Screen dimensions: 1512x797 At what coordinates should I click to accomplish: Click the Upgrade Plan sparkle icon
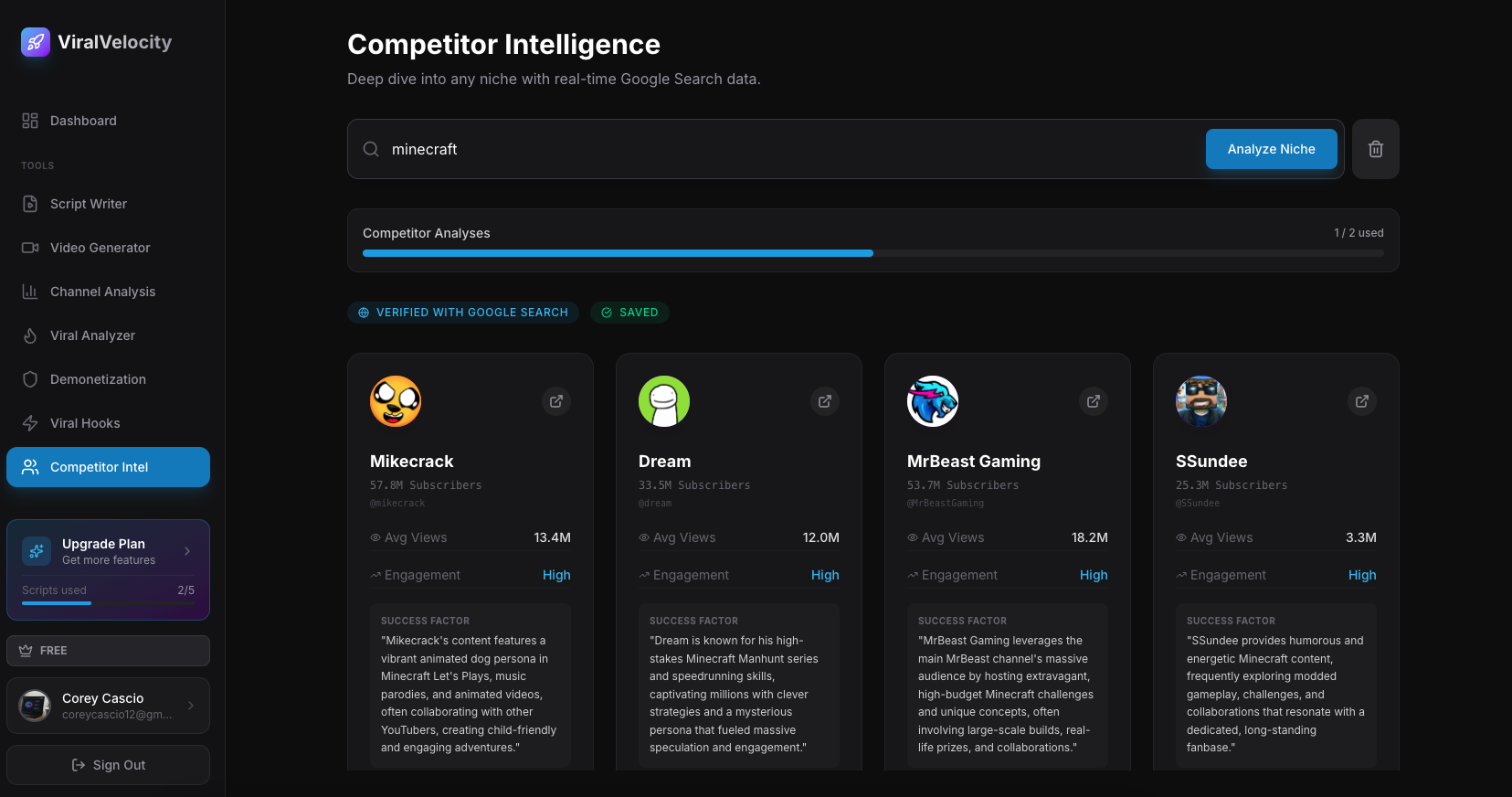(x=37, y=551)
